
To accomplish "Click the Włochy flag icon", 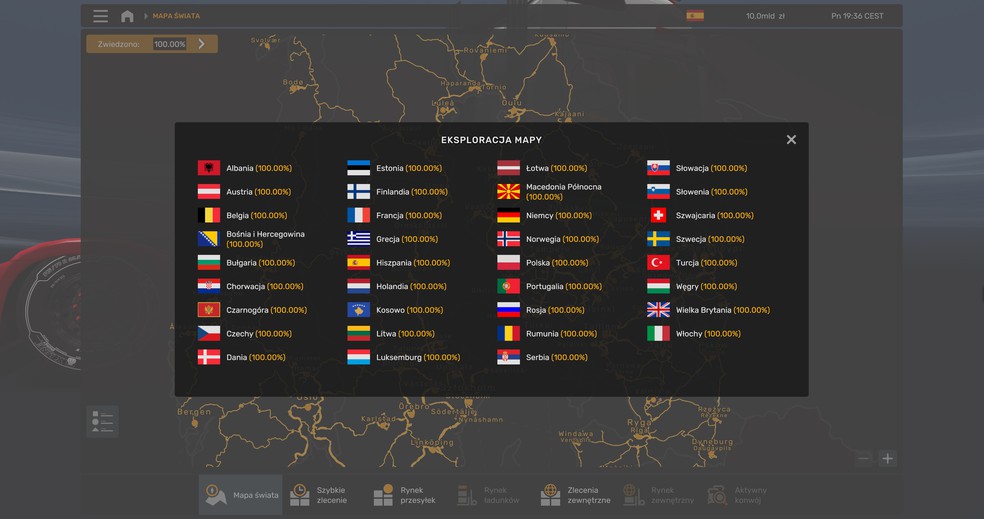I will point(658,334).
